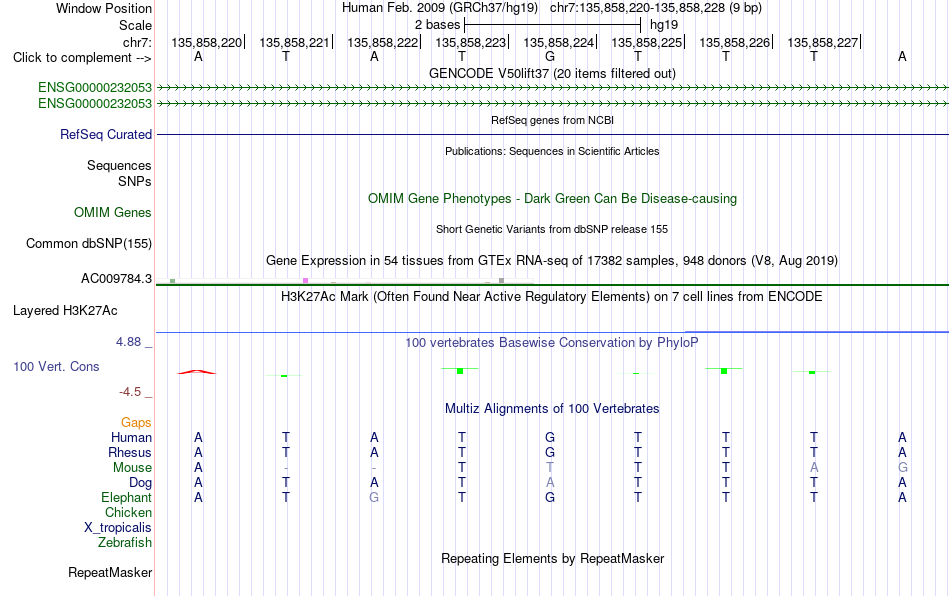Click the Zebrafish species label
The height and width of the screenshot is (596, 950).
click(125, 542)
